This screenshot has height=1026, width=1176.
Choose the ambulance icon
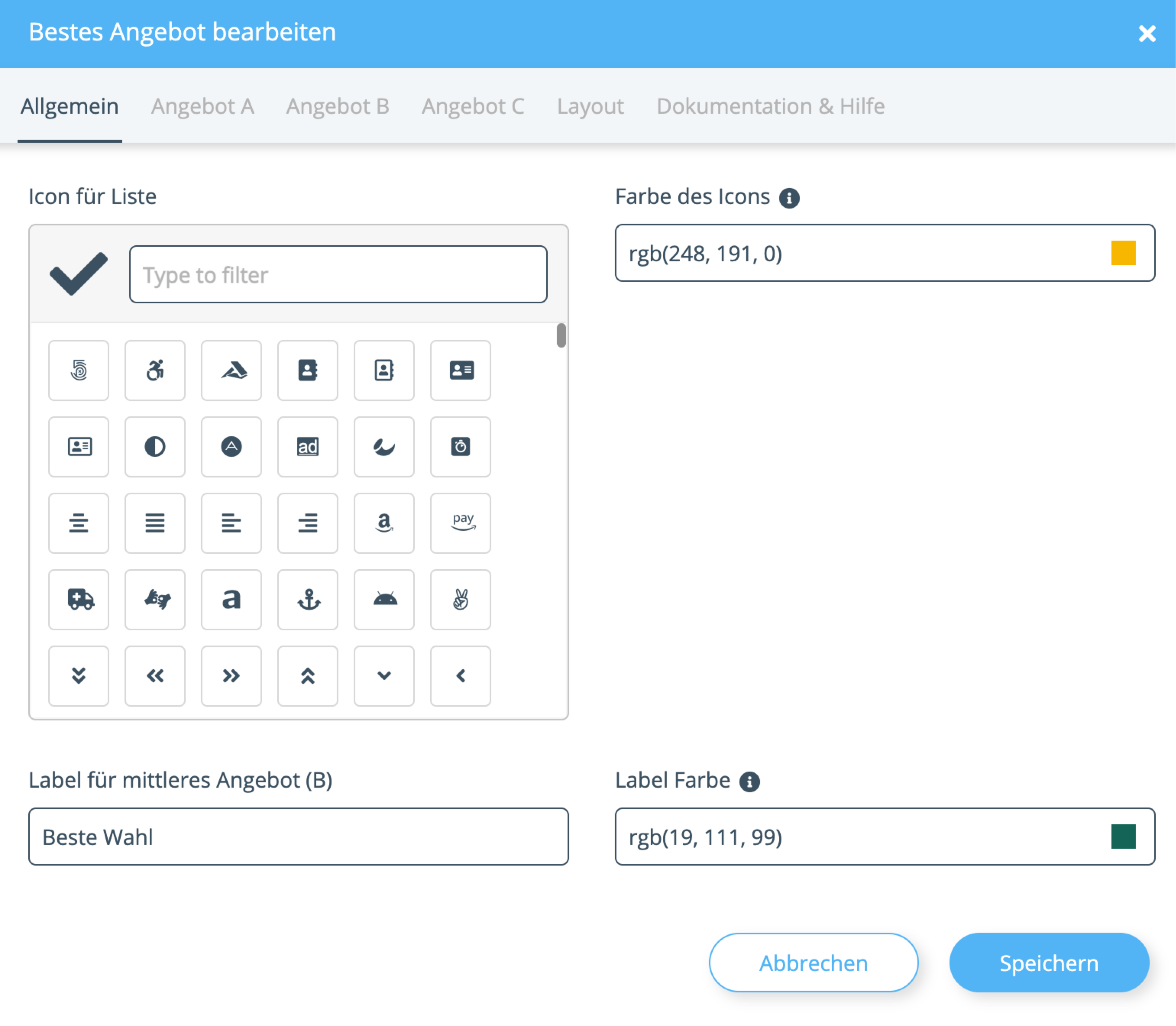[79, 599]
